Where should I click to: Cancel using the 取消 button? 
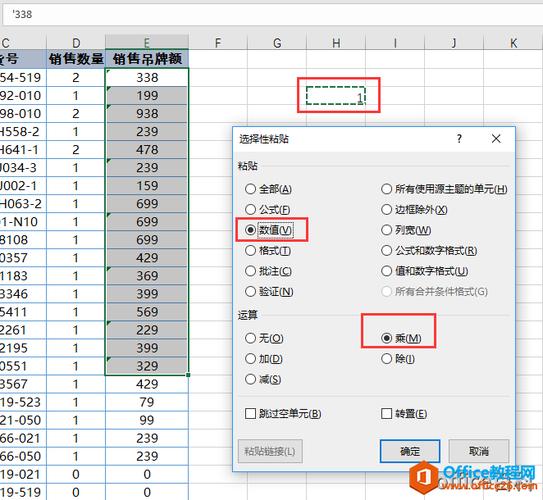point(479,451)
